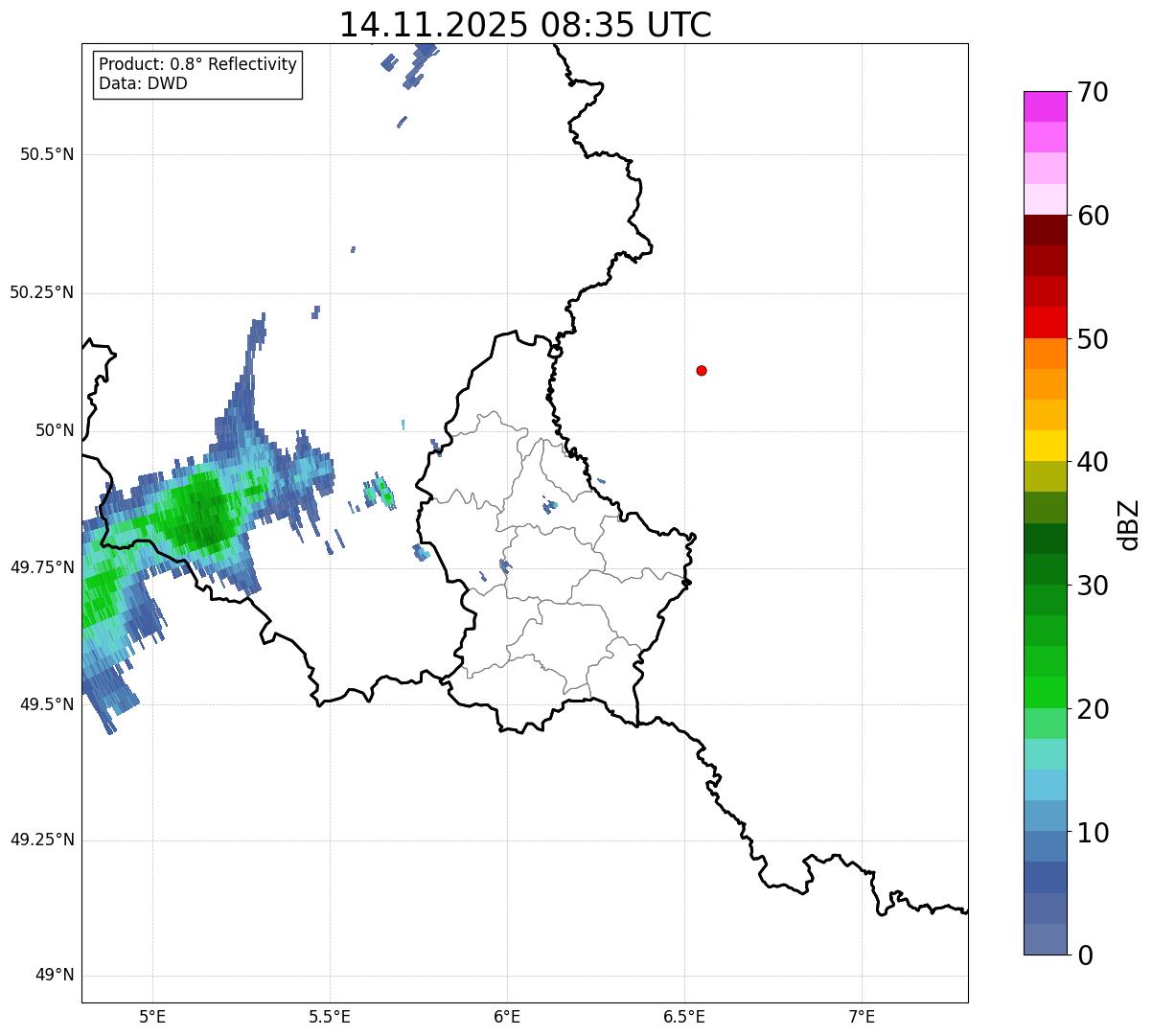Click the colorbar tick label "60"
The image size is (1152, 1036).
[1093, 216]
